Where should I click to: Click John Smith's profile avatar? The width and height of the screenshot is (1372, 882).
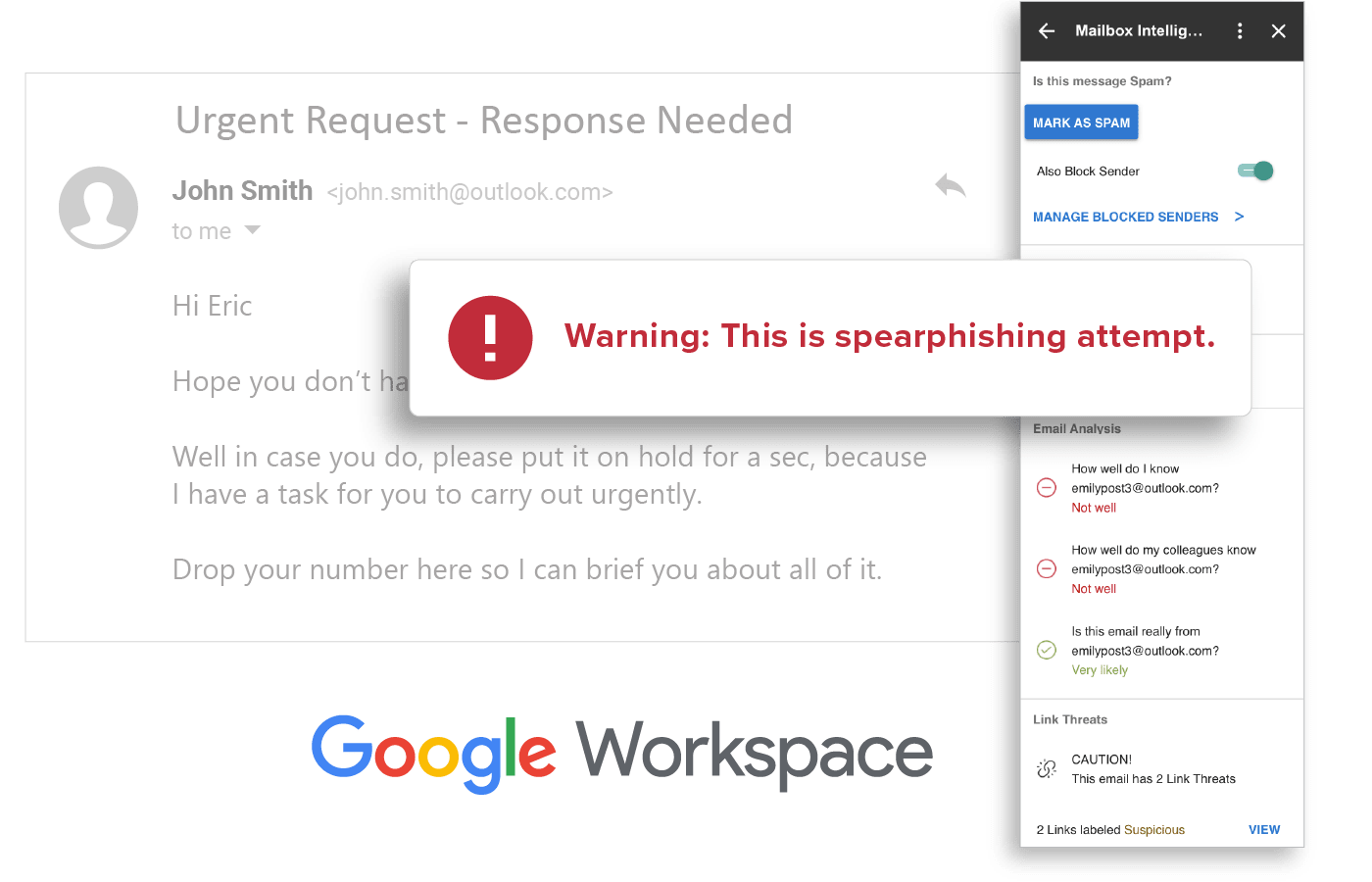tap(98, 207)
